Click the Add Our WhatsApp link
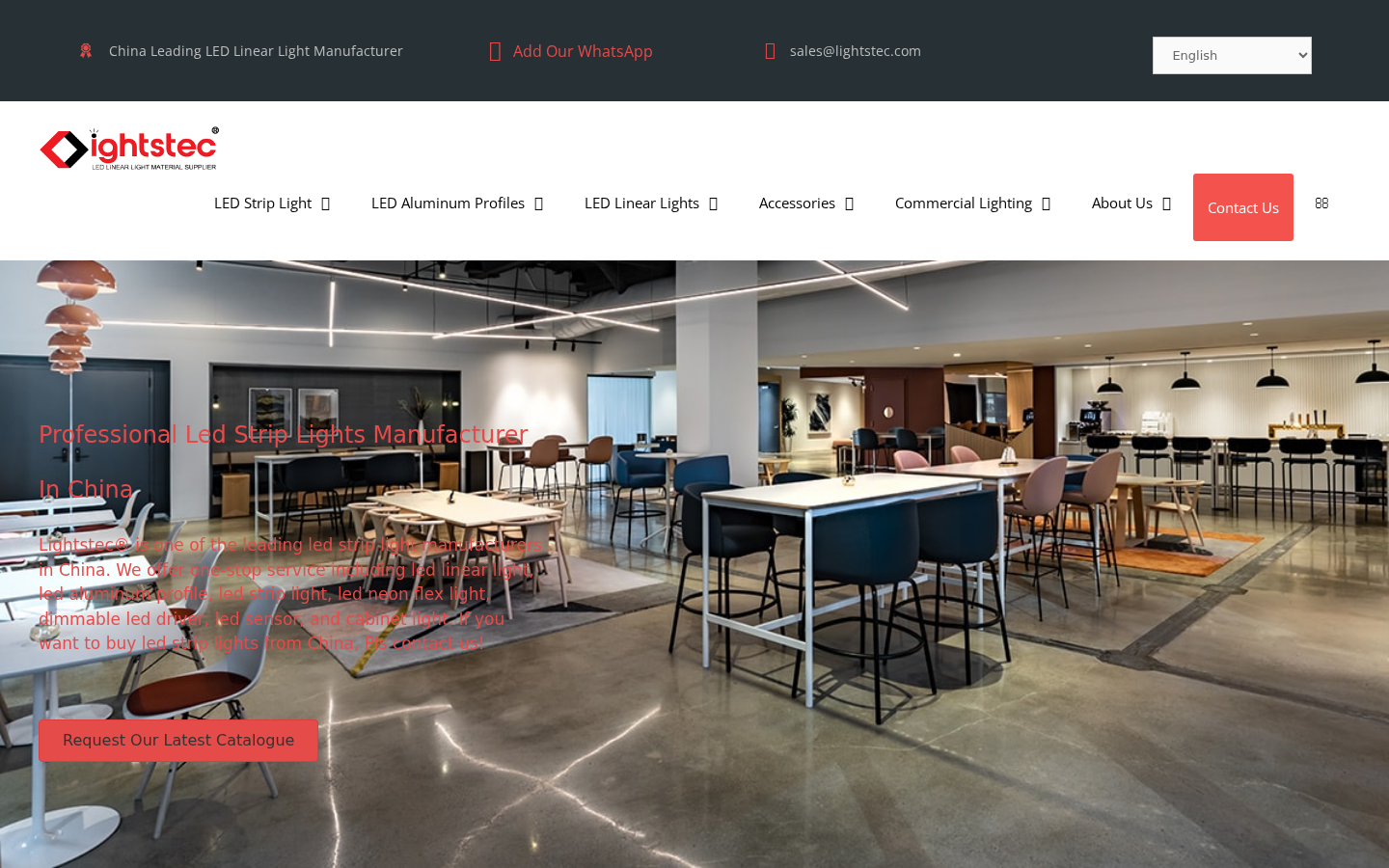The image size is (1389, 868). 583,51
